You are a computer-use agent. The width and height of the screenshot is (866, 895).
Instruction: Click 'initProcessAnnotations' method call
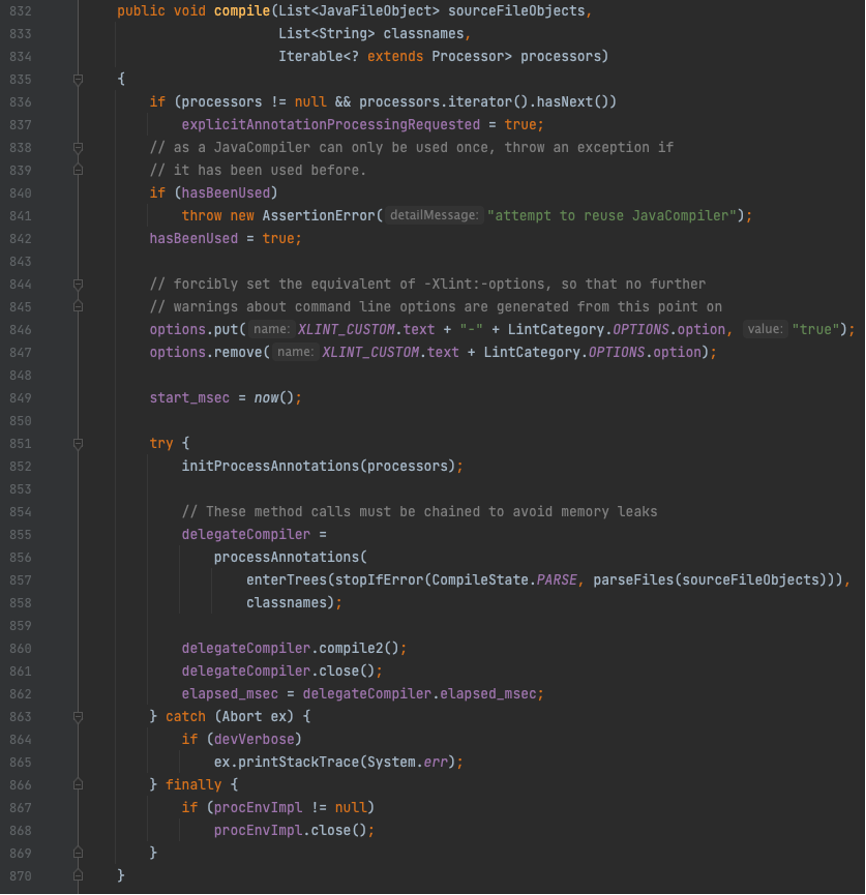(x=271, y=466)
